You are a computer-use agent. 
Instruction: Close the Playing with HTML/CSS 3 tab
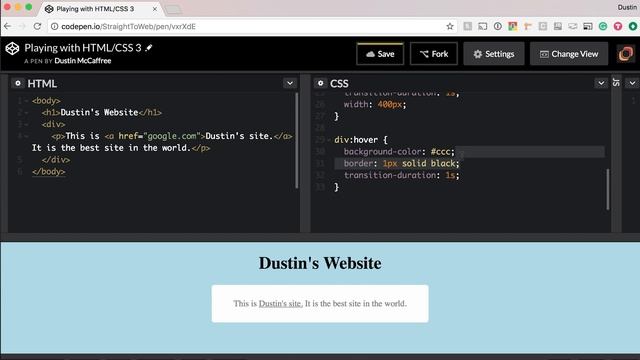[x=155, y=9]
